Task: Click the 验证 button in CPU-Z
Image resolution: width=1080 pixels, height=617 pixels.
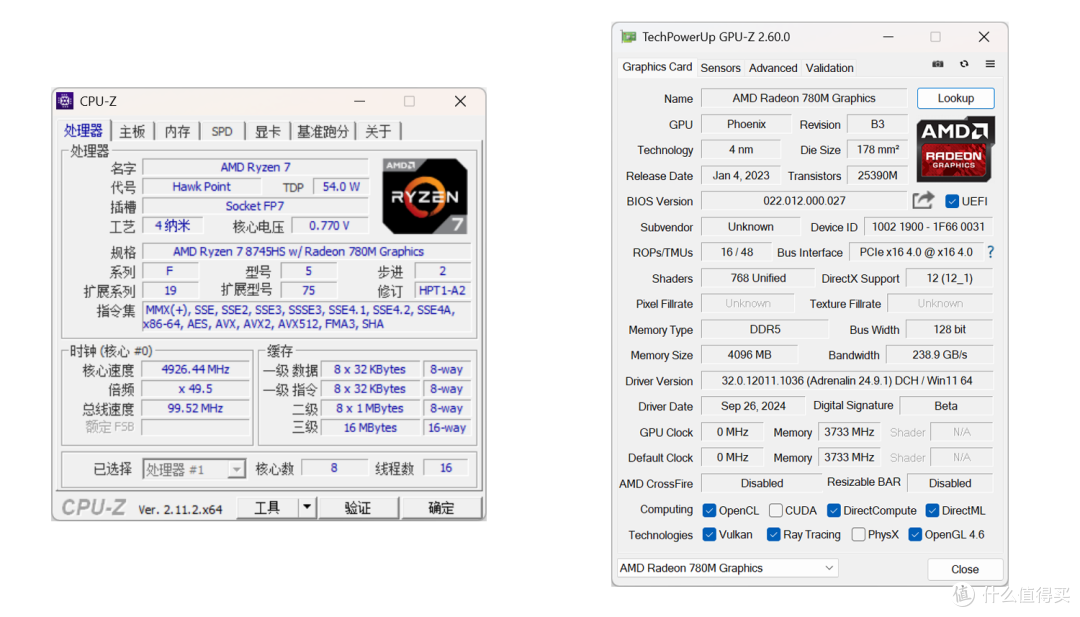Action: pos(356,507)
